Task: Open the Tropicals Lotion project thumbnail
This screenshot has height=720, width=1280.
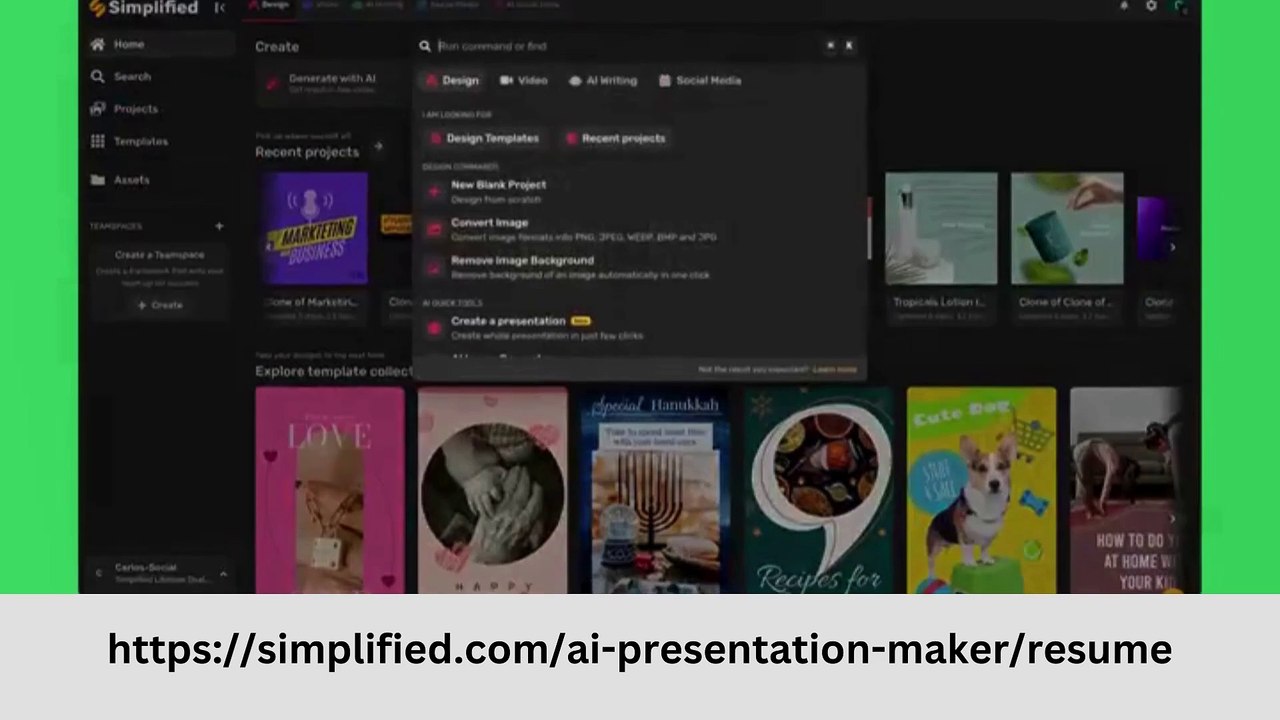Action: (x=941, y=228)
